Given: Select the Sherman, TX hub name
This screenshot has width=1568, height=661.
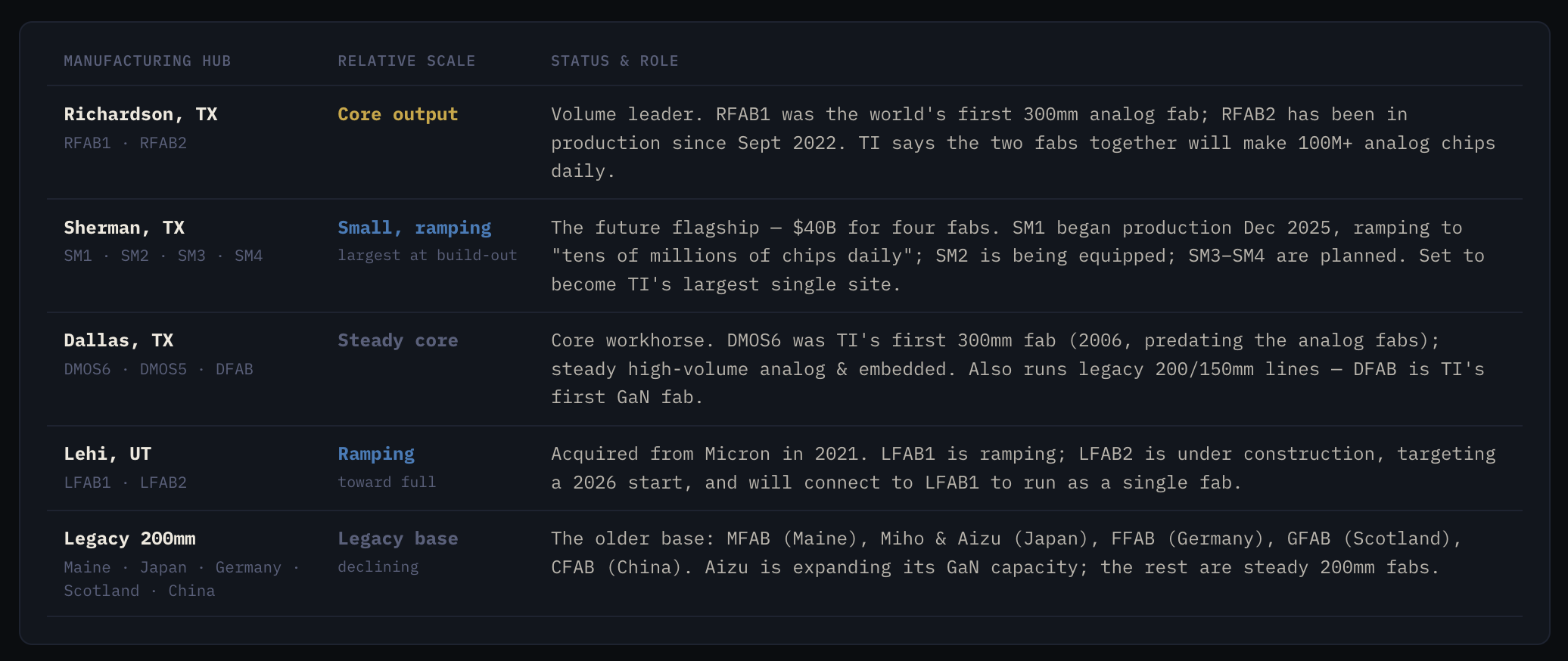Looking at the screenshot, I should click(124, 228).
